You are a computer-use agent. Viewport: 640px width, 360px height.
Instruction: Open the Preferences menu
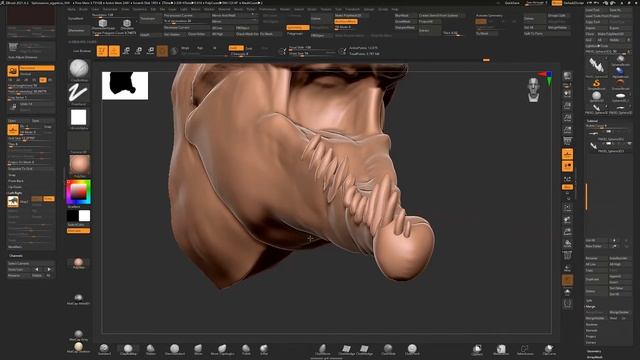pos(267,9)
